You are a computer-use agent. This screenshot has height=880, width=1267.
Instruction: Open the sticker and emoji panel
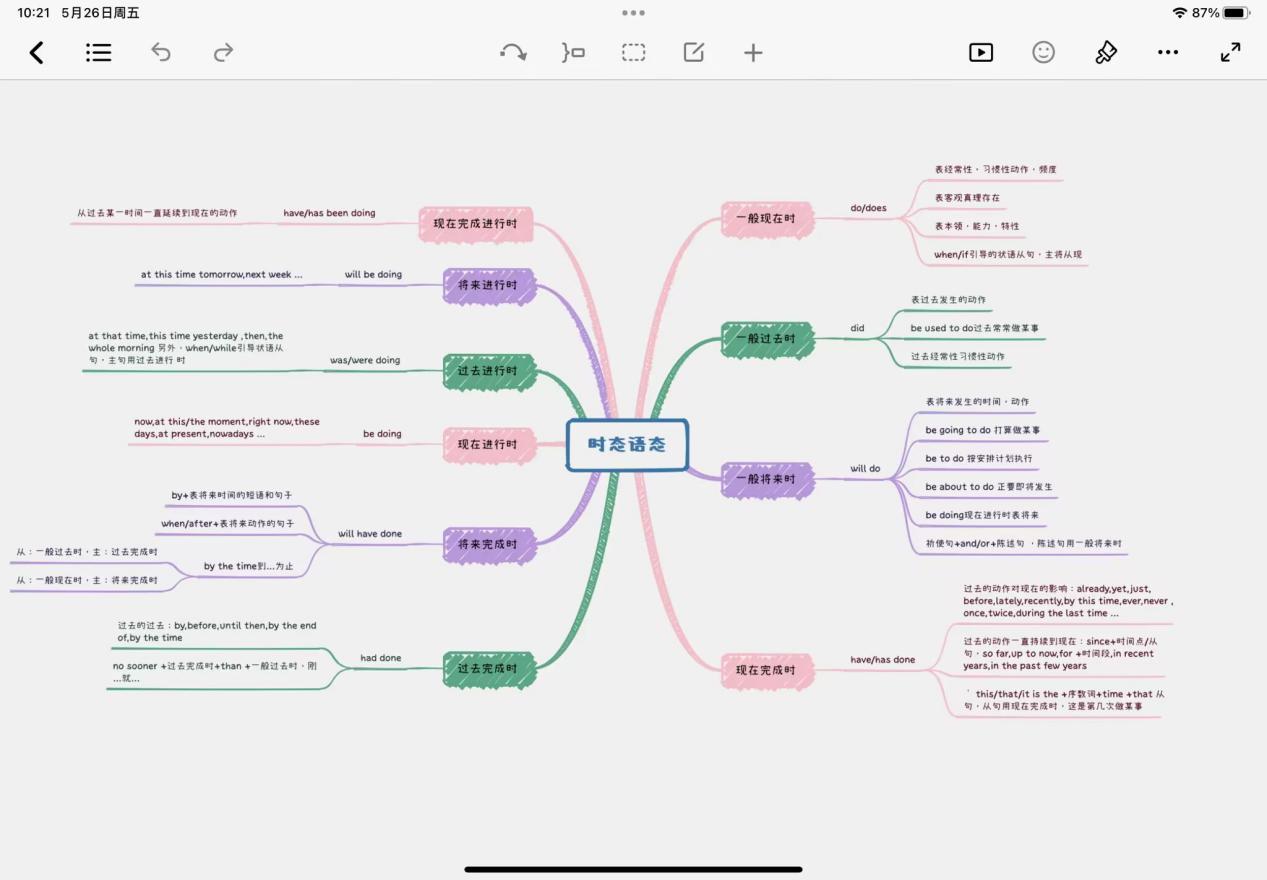click(x=1043, y=53)
